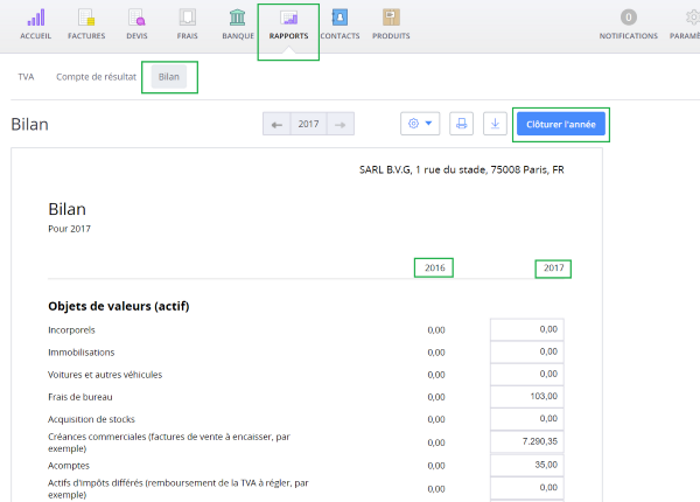The image size is (700, 502).
Task: Download the Bilan report
Action: pyautogui.click(x=494, y=124)
